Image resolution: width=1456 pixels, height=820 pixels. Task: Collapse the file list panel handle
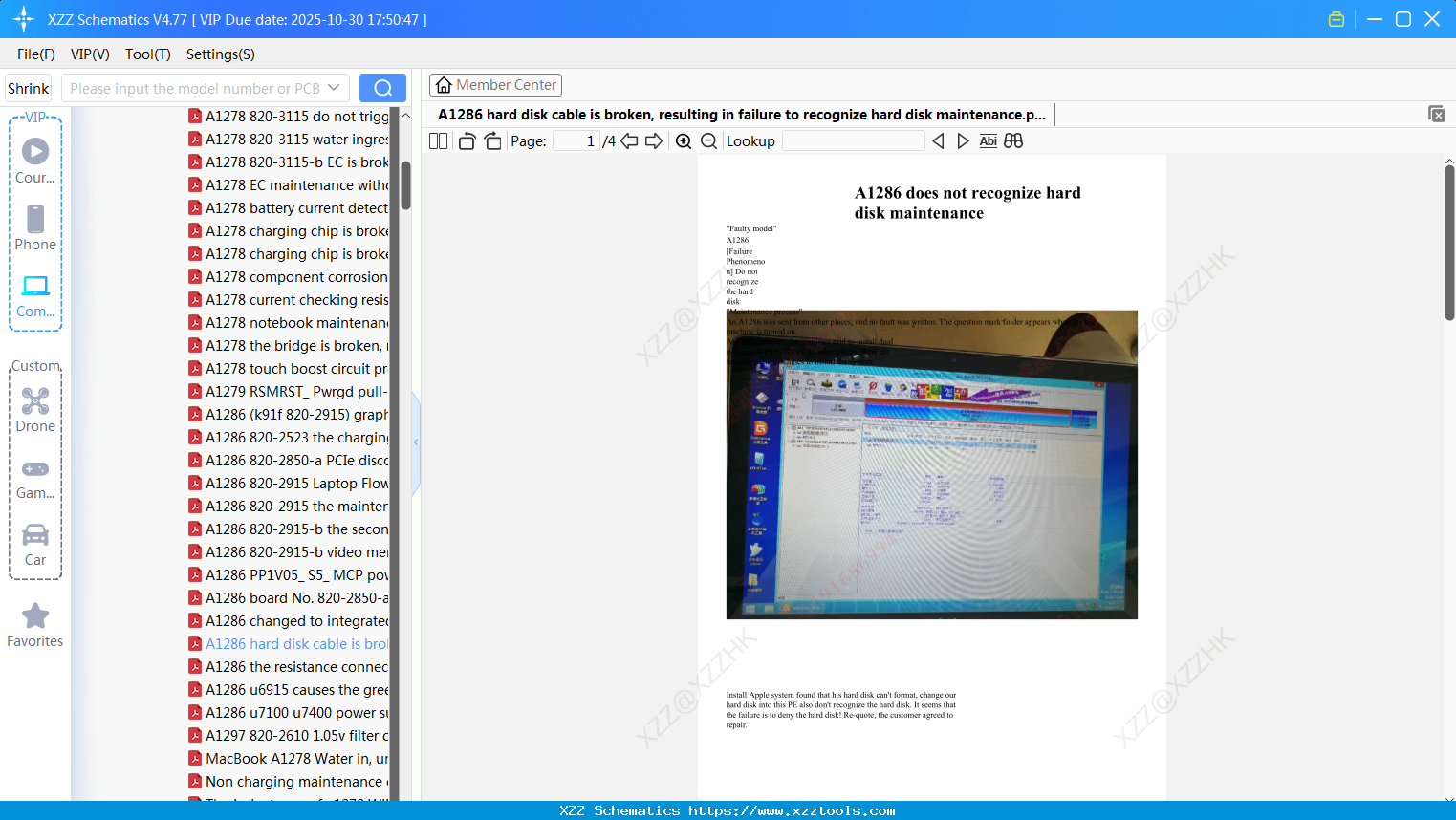(x=416, y=442)
